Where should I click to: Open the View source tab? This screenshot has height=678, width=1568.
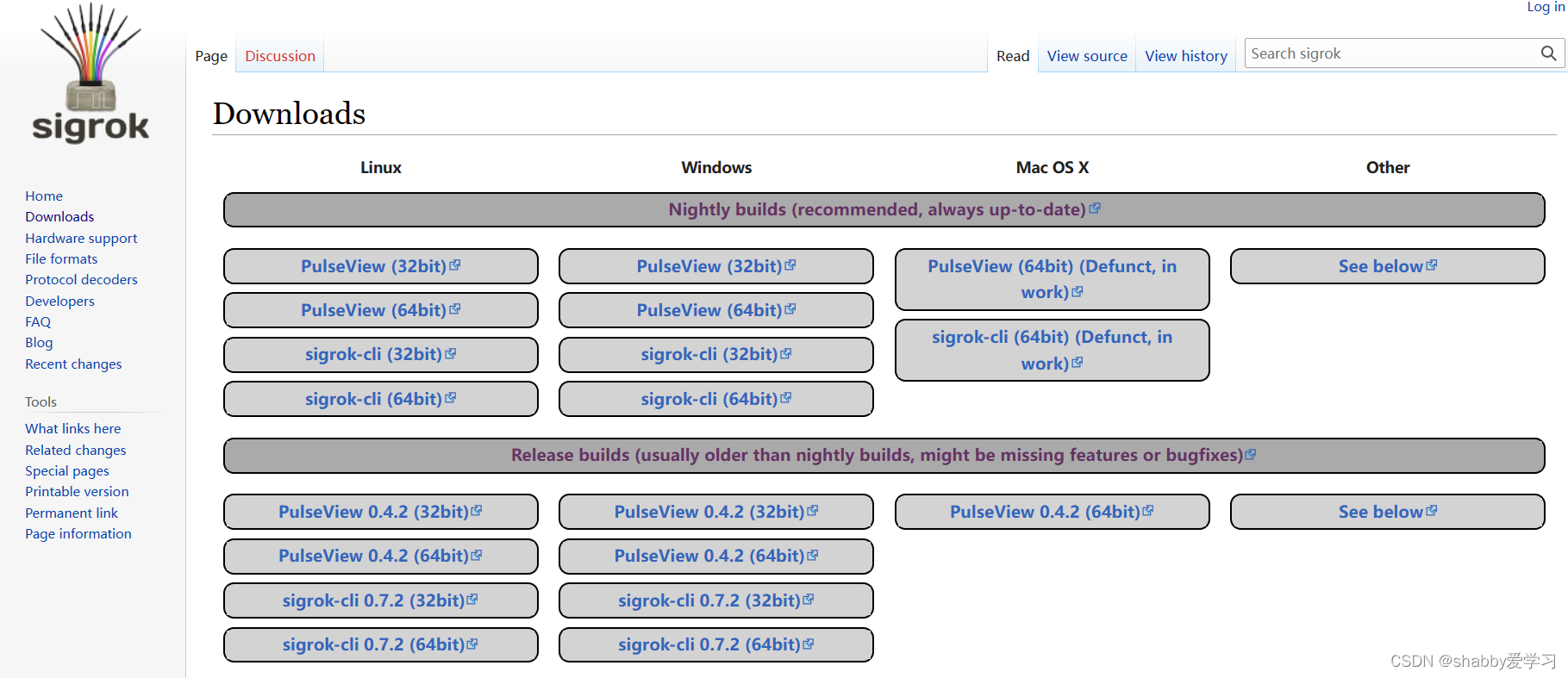click(x=1087, y=56)
